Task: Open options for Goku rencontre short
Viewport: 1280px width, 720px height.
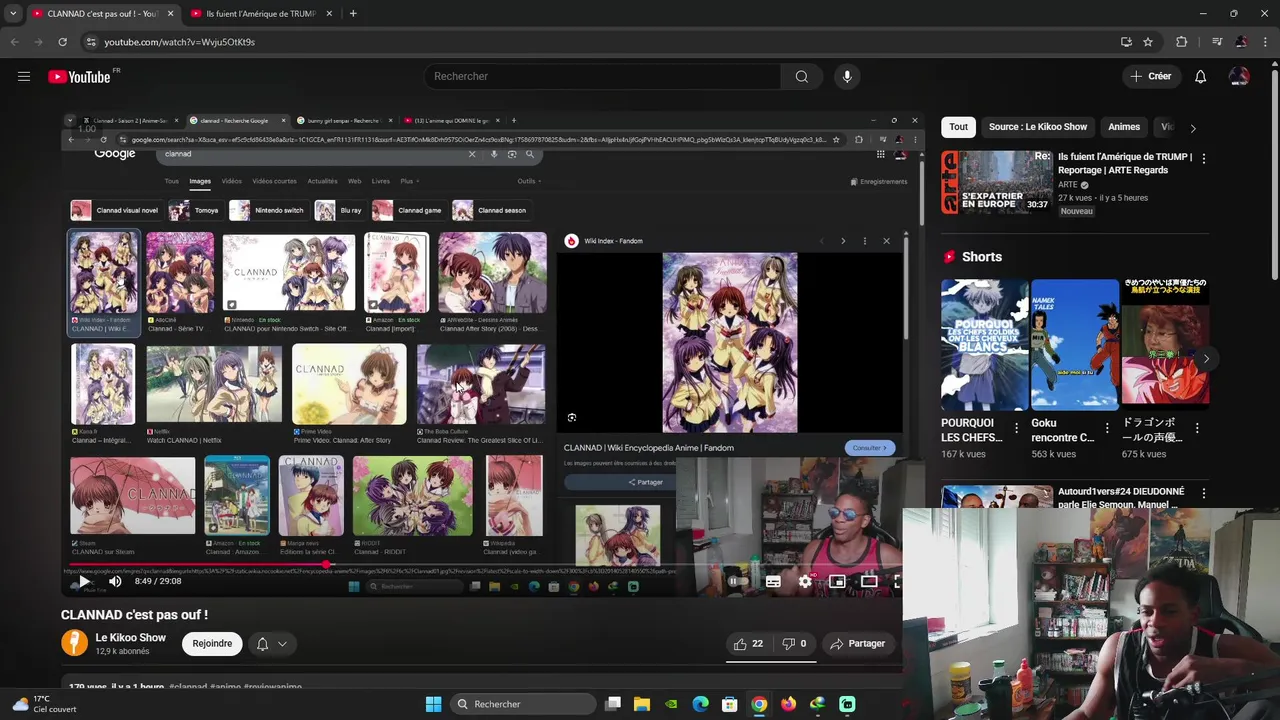Action: [1106, 428]
